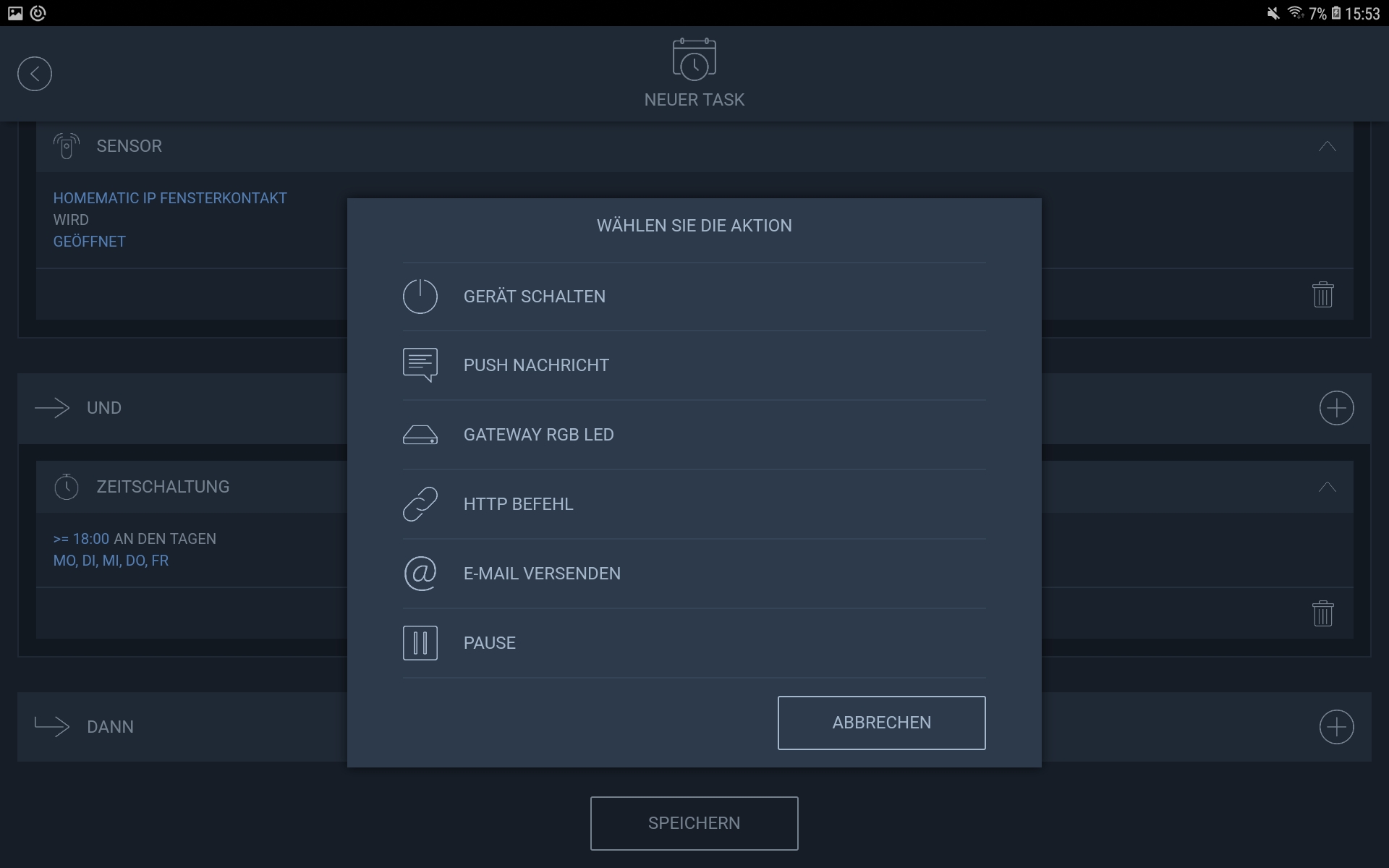
Task: Add condition with UND plus icon
Action: (1336, 408)
